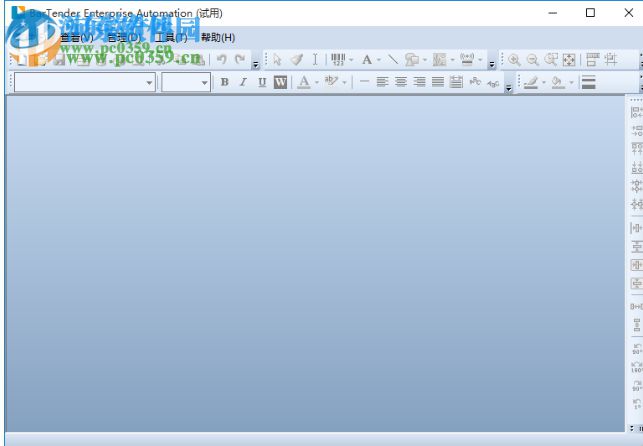The height and width of the screenshot is (446, 643).
Task: Toggle italic formatting
Action: pos(243,82)
